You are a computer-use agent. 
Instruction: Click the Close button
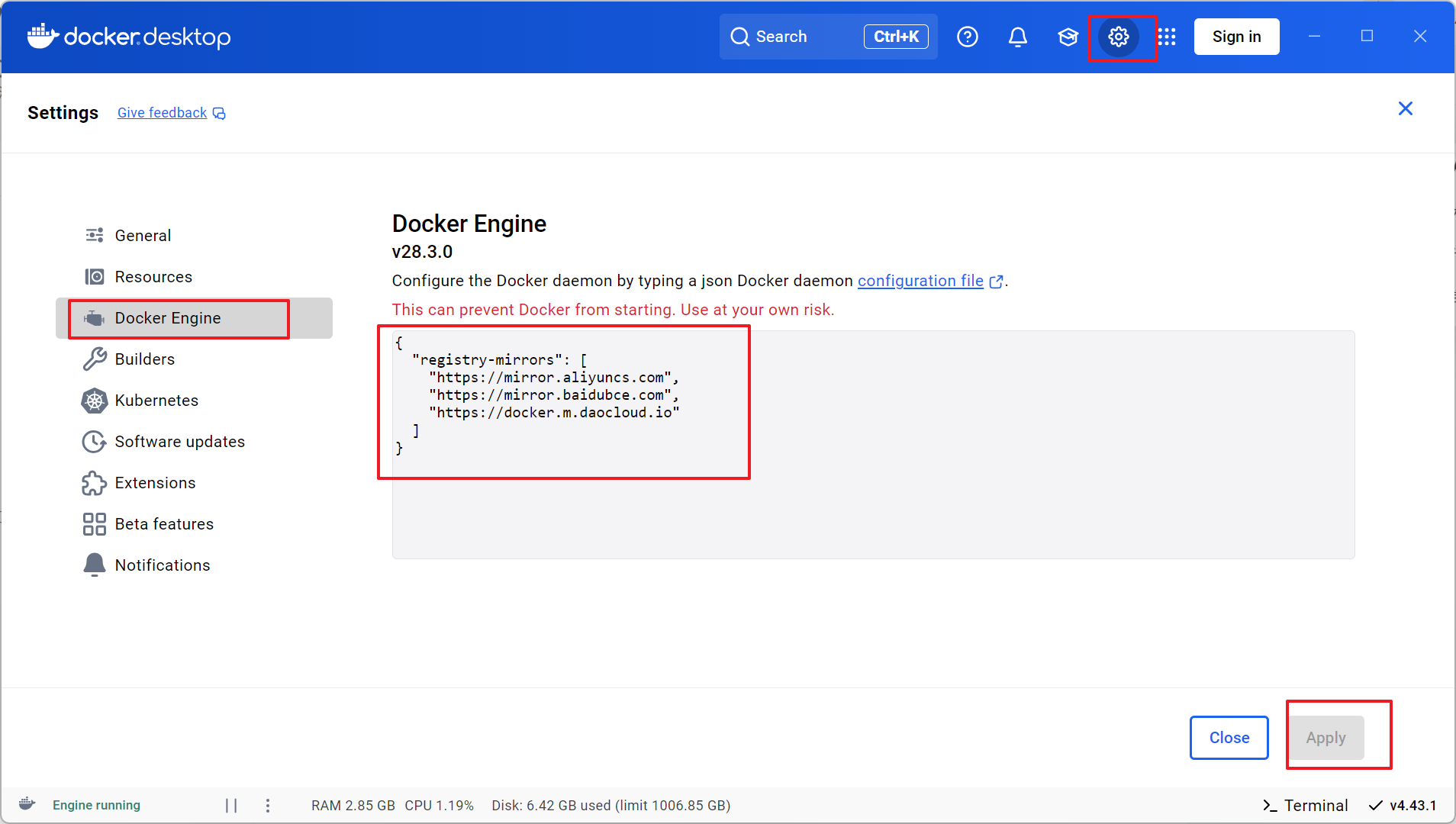[x=1229, y=738]
